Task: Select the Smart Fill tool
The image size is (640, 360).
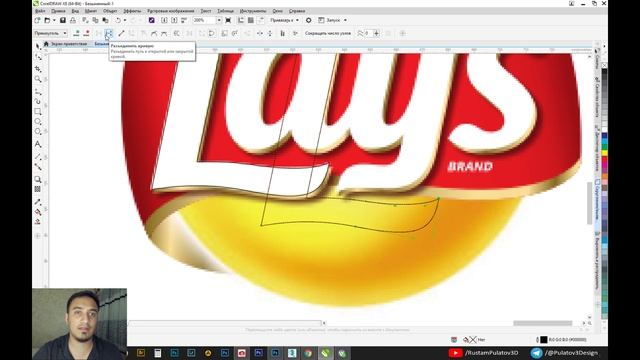Action: (x=38, y=222)
